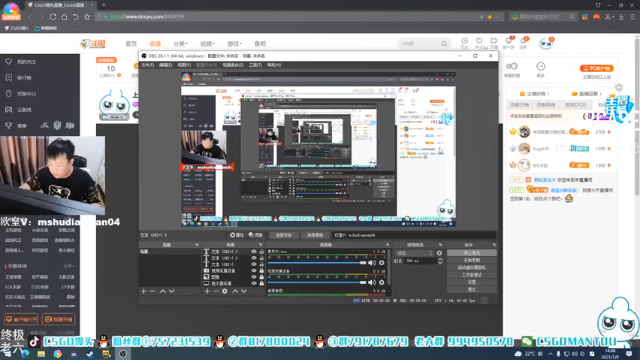Open 我的关注 in Douyu left sidebar
The width and height of the screenshot is (640, 360).
click(x=27, y=62)
